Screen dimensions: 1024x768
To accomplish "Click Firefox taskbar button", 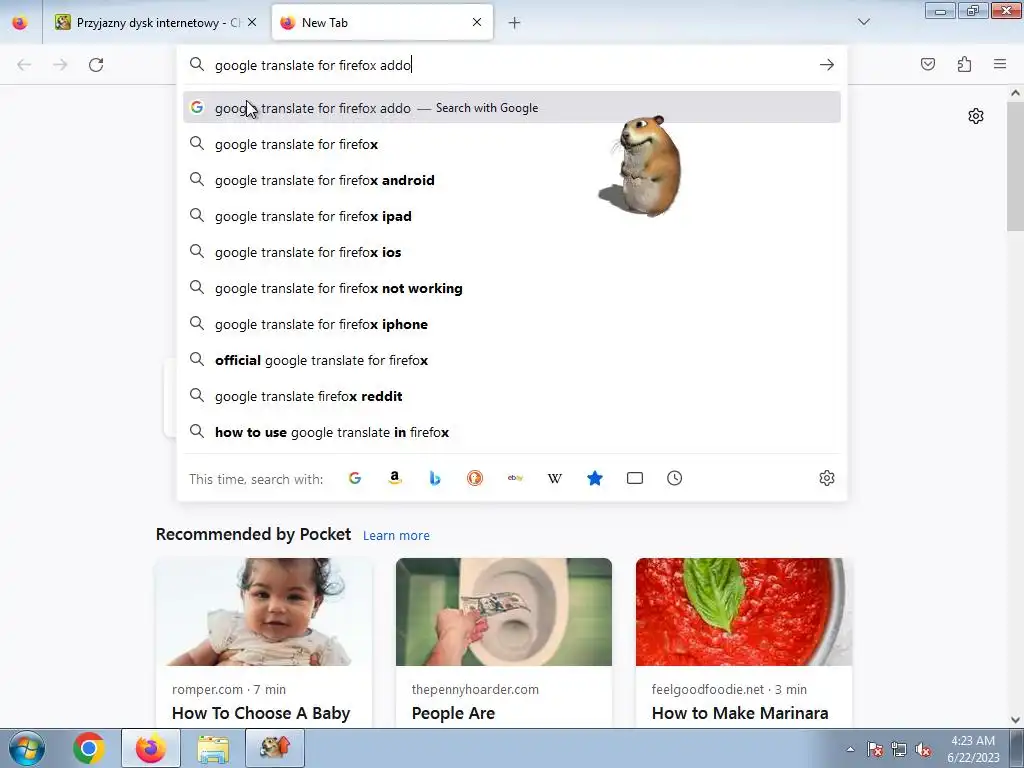I will (151, 748).
